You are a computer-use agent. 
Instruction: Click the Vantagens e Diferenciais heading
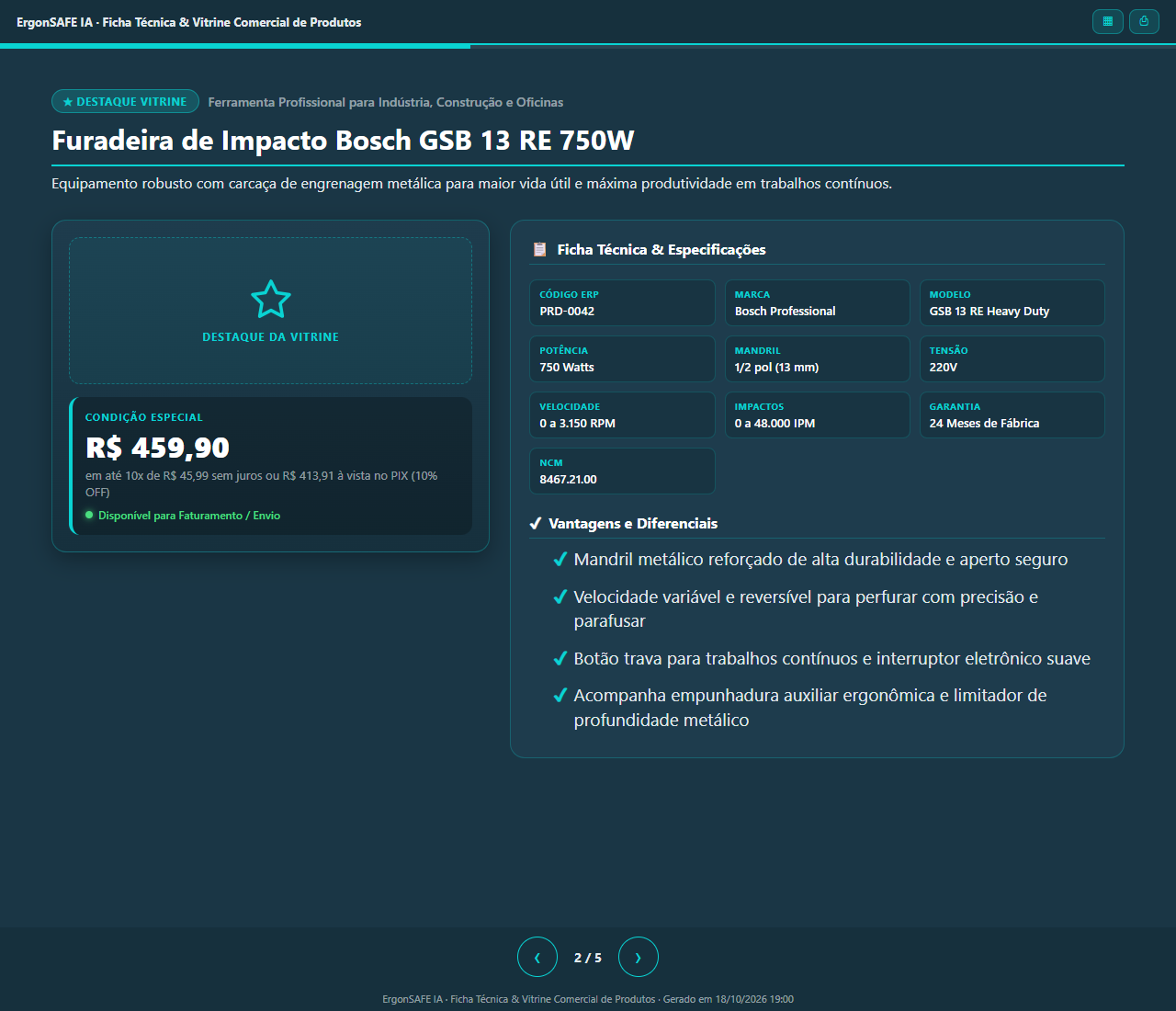point(633,524)
